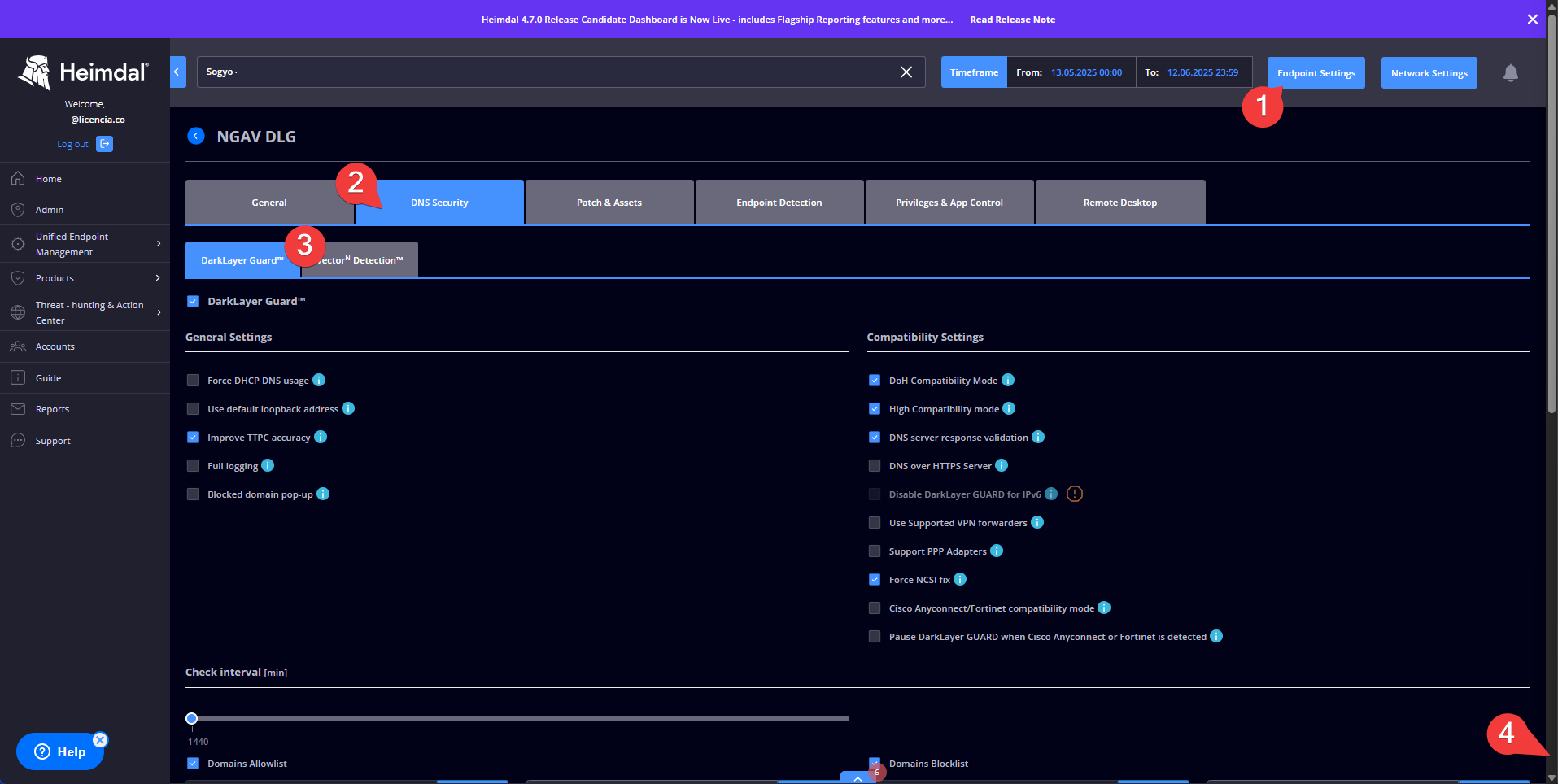The width and height of the screenshot is (1558, 784).
Task: Enable DNS over HTTPS Server
Action: point(875,465)
